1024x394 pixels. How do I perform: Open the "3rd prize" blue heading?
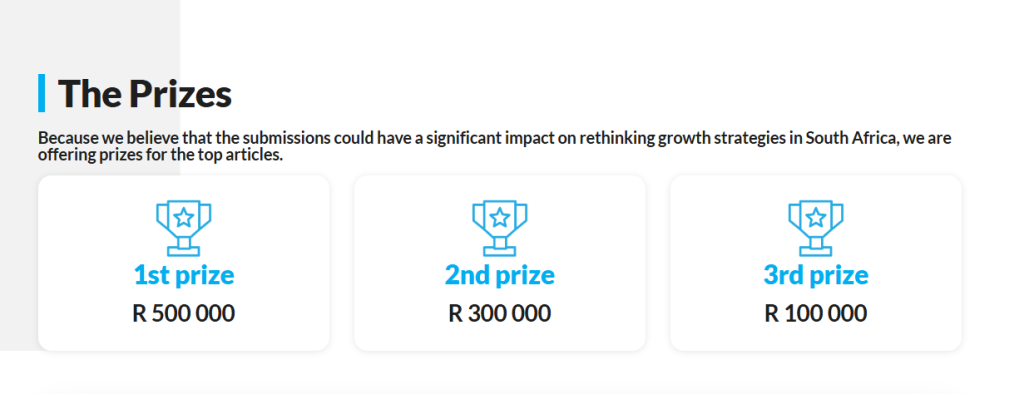[816, 275]
